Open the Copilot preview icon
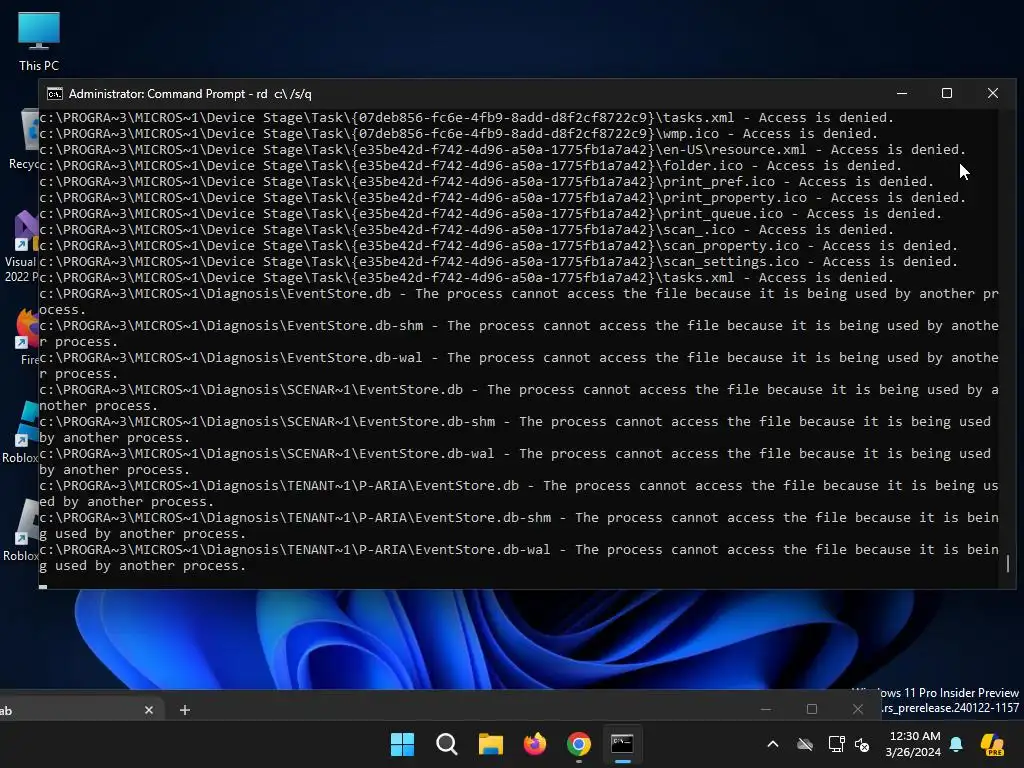This screenshot has height=768, width=1024. click(993, 744)
